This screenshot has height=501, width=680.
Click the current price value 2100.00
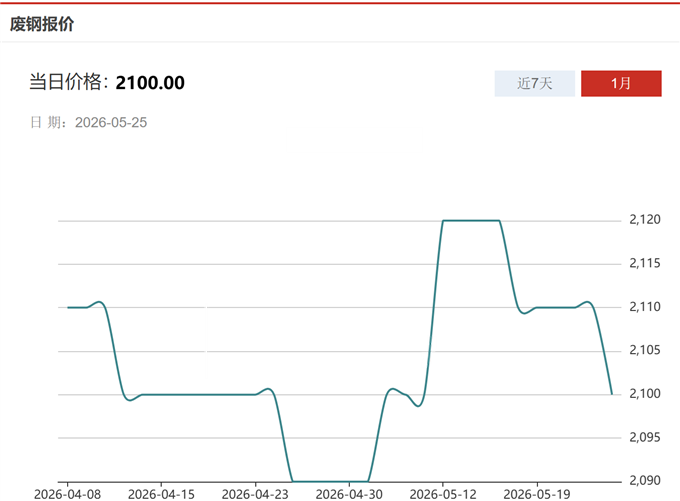150,83
